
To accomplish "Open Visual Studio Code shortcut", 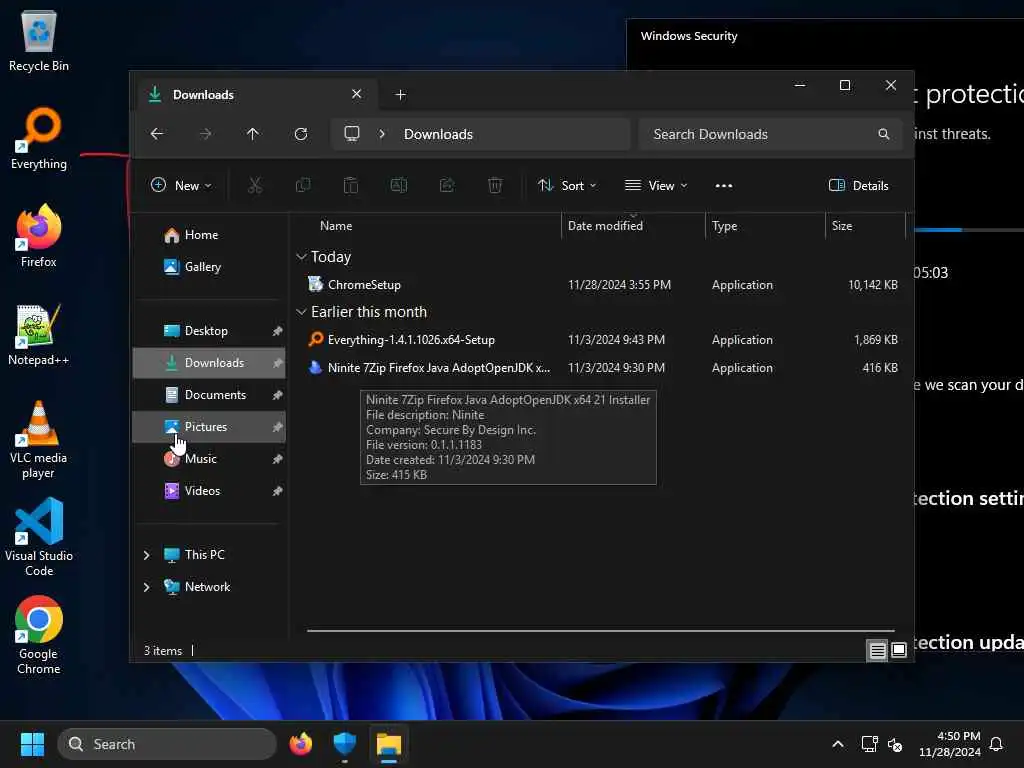I will pos(39,537).
